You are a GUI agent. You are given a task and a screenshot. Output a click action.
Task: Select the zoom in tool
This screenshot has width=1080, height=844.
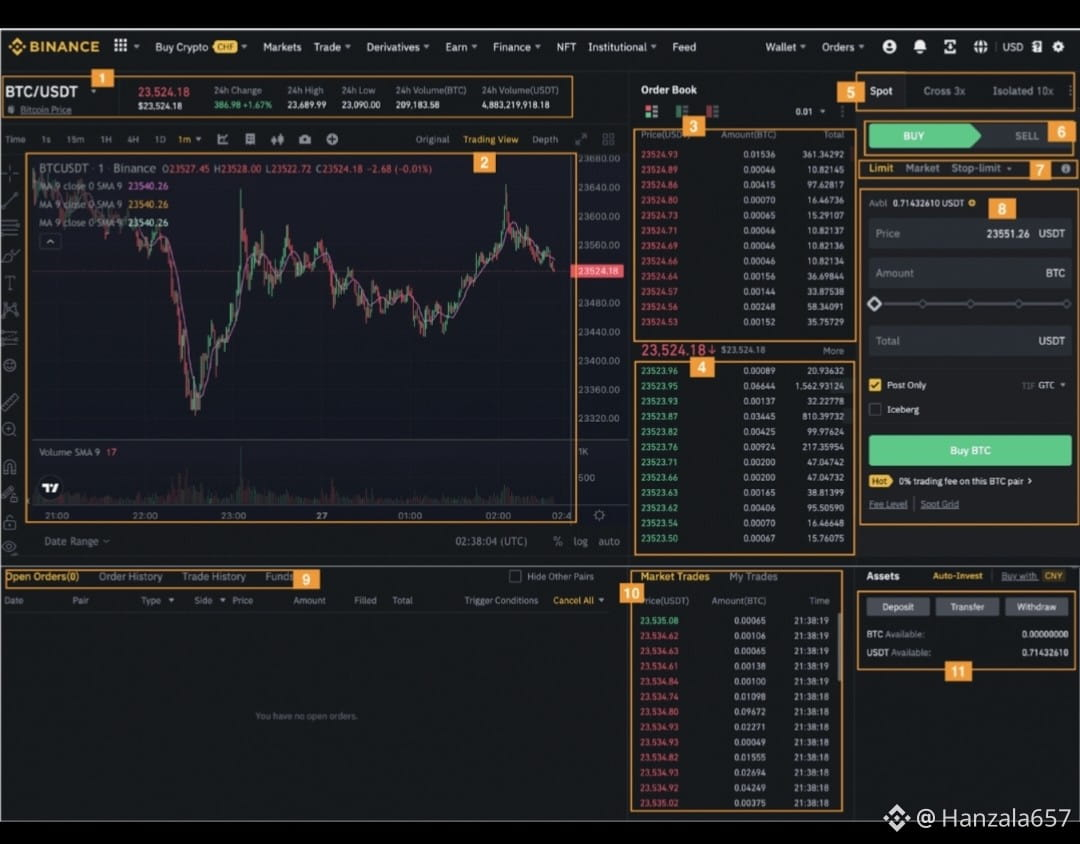coord(10,430)
